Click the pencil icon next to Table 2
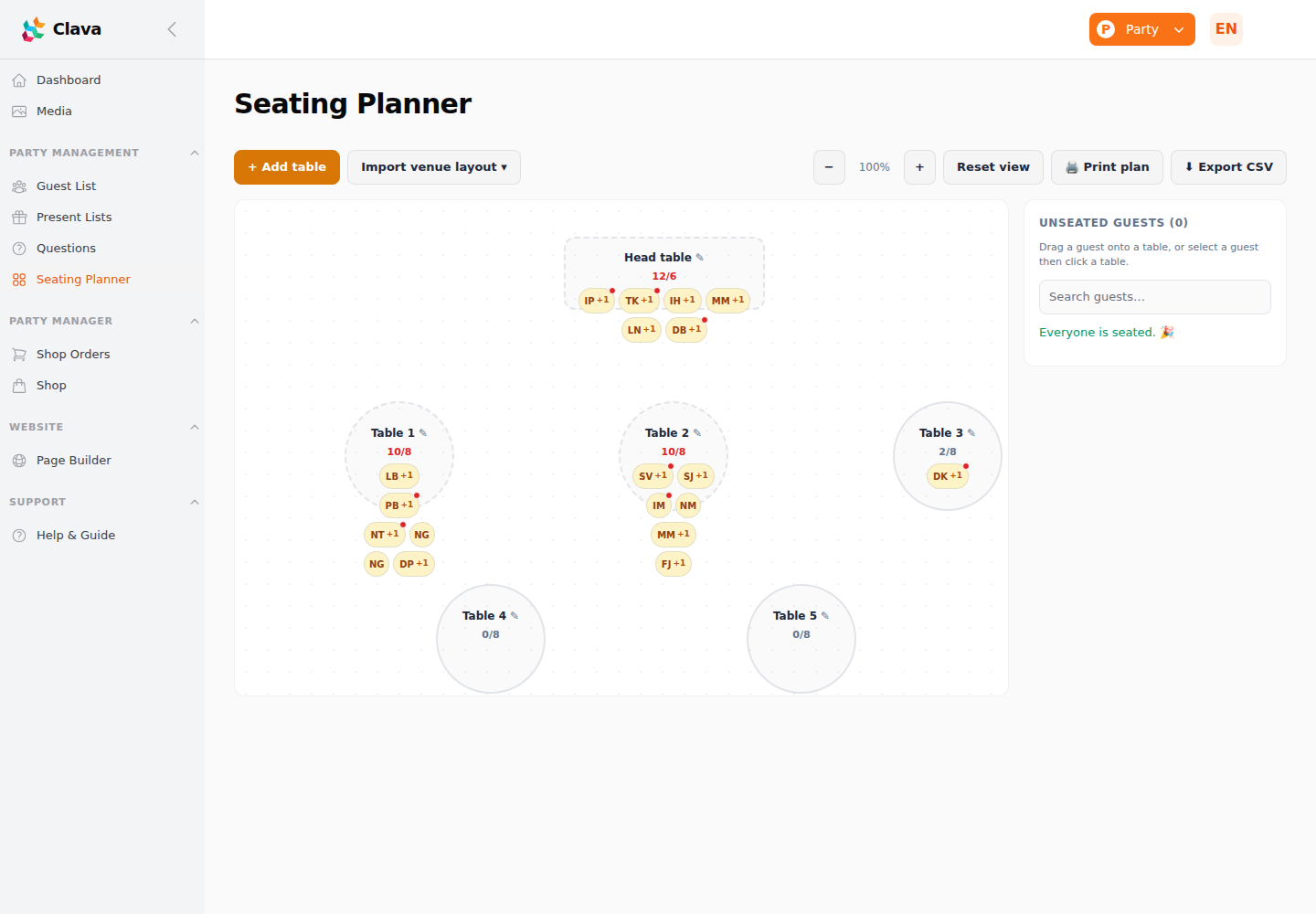This screenshot has height=914, width=1316. point(697,433)
